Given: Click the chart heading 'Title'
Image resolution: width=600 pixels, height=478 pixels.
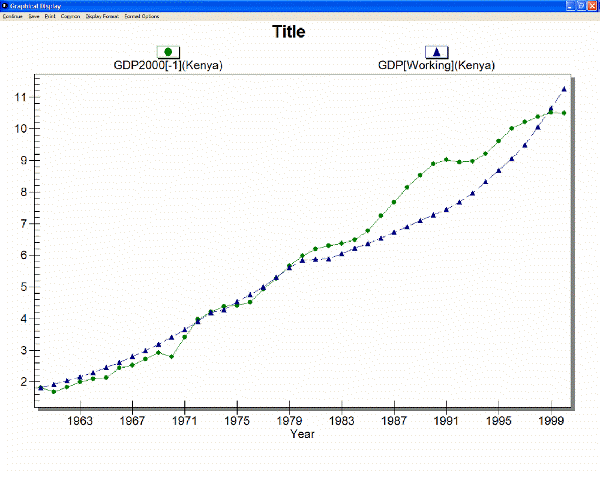Looking at the screenshot, I should 289,32.
